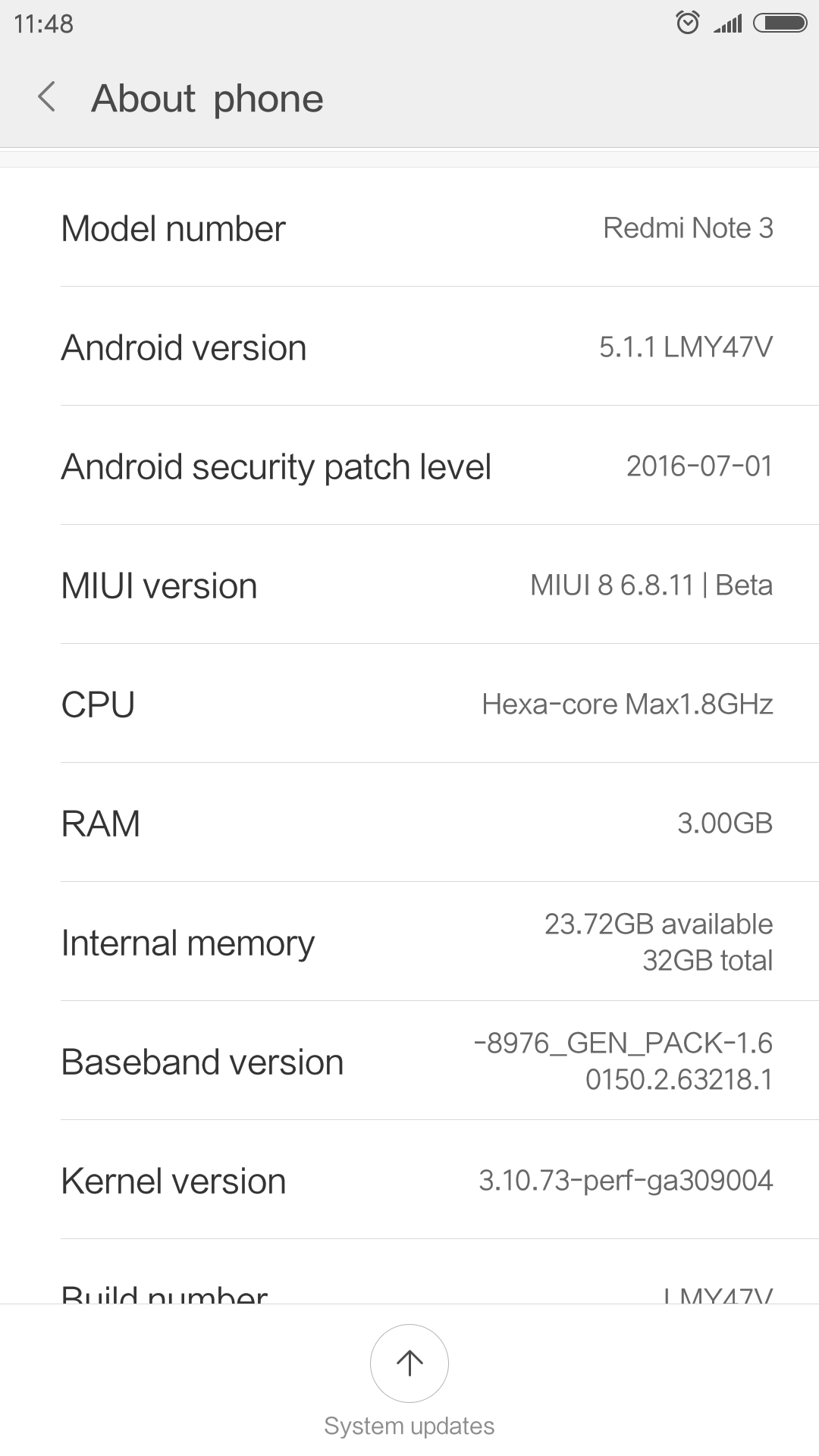Screen dimensions: 819x1456
Task: Tap the 23.72GB available storage value
Action: click(x=658, y=924)
